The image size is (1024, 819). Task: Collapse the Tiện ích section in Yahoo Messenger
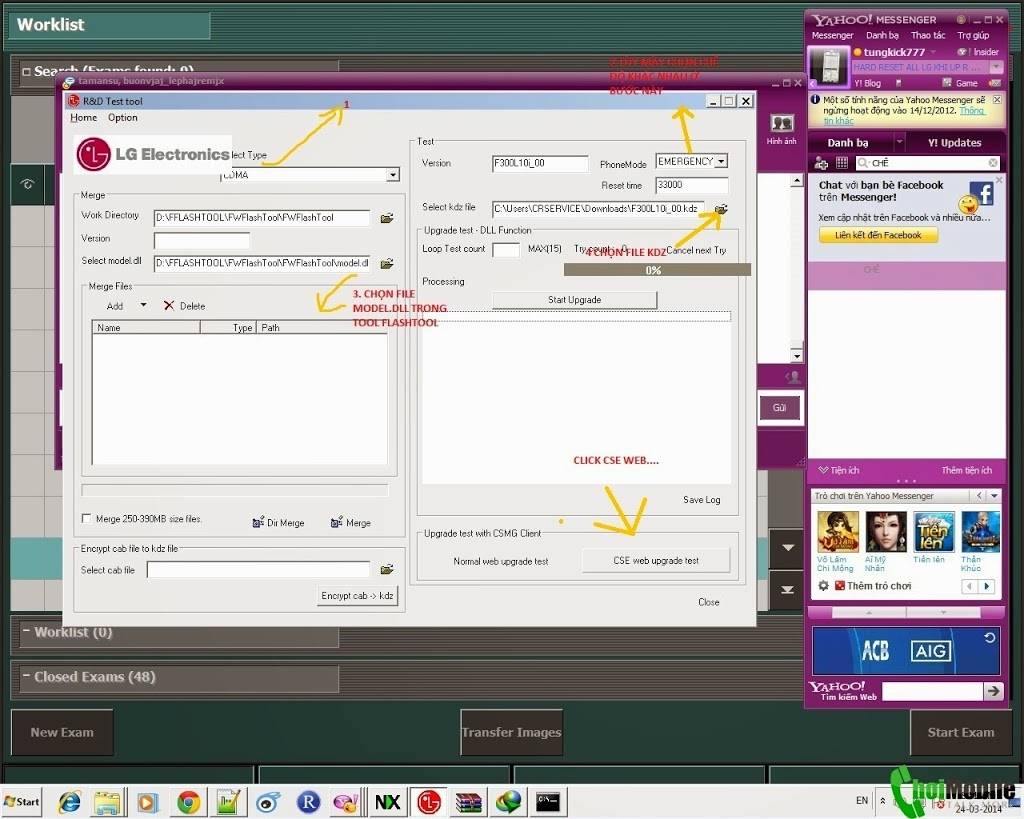(824, 470)
